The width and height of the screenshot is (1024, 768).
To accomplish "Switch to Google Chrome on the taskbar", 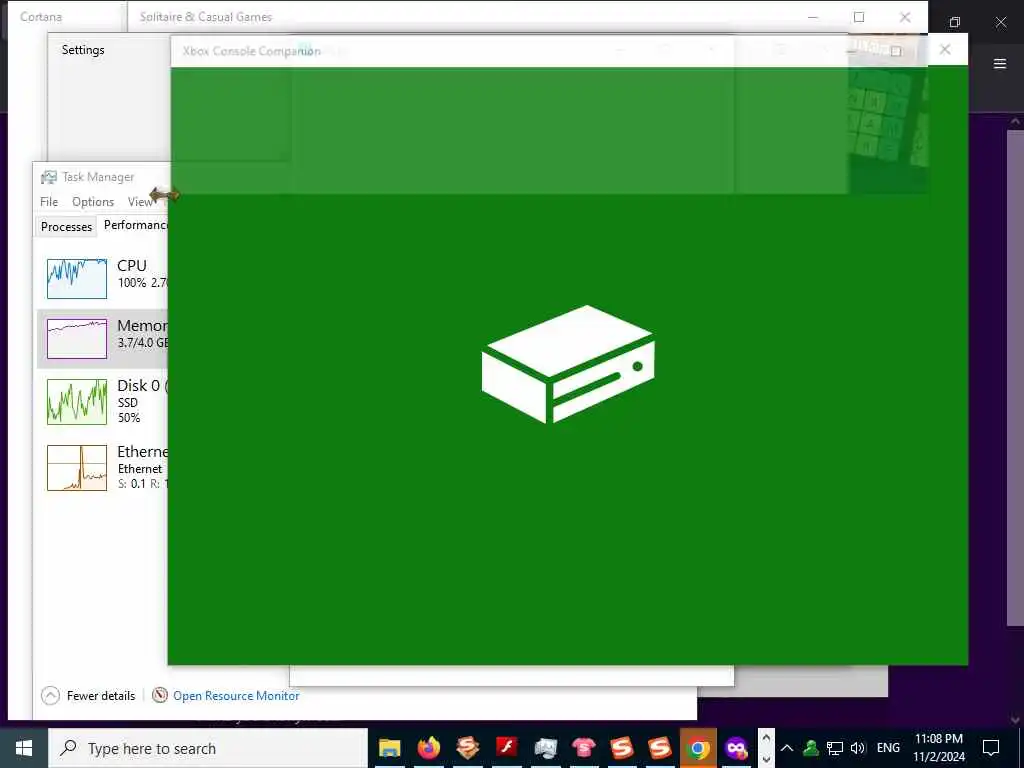I will click(697, 748).
